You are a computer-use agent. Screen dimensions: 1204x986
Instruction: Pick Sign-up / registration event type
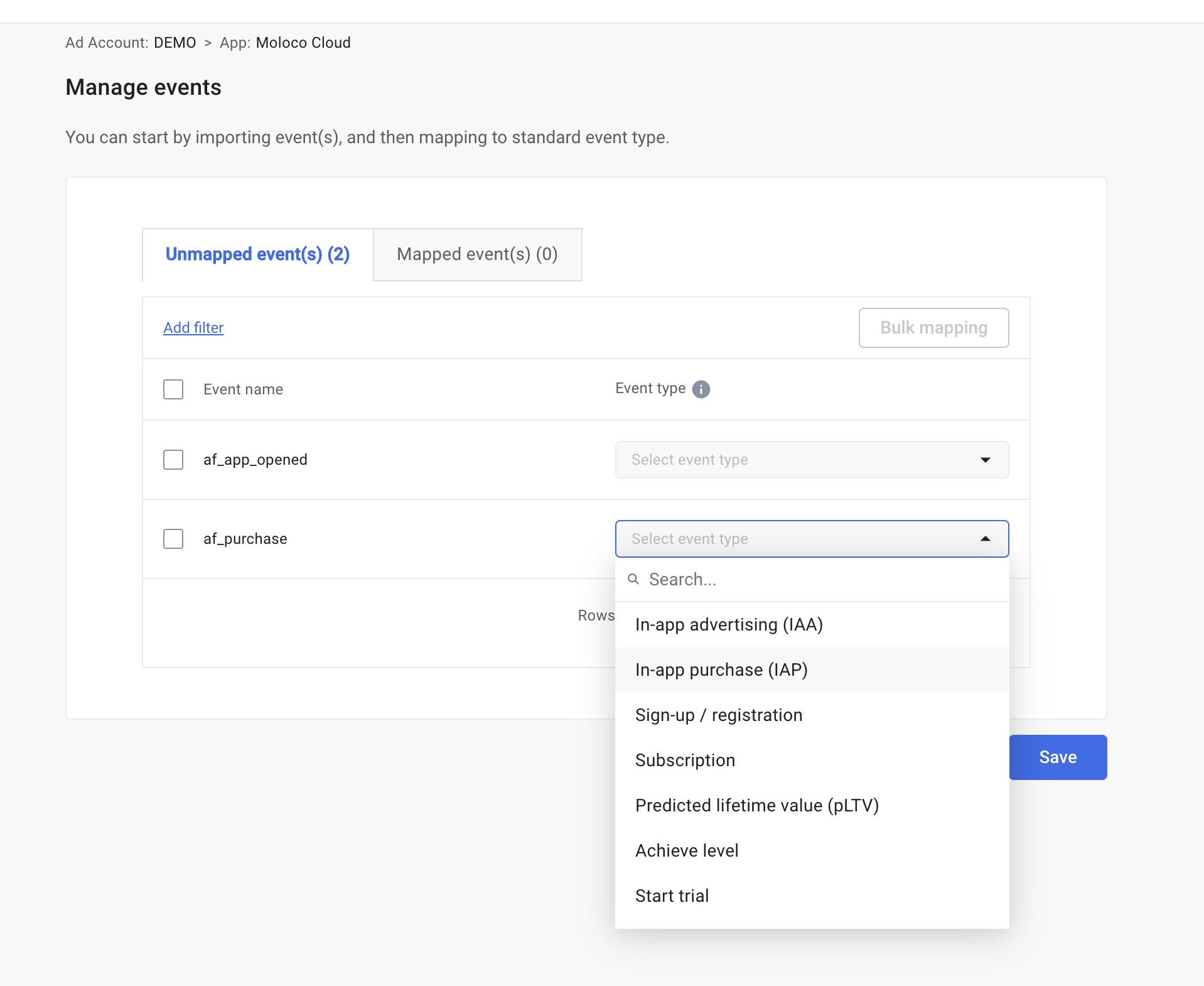[x=719, y=715]
